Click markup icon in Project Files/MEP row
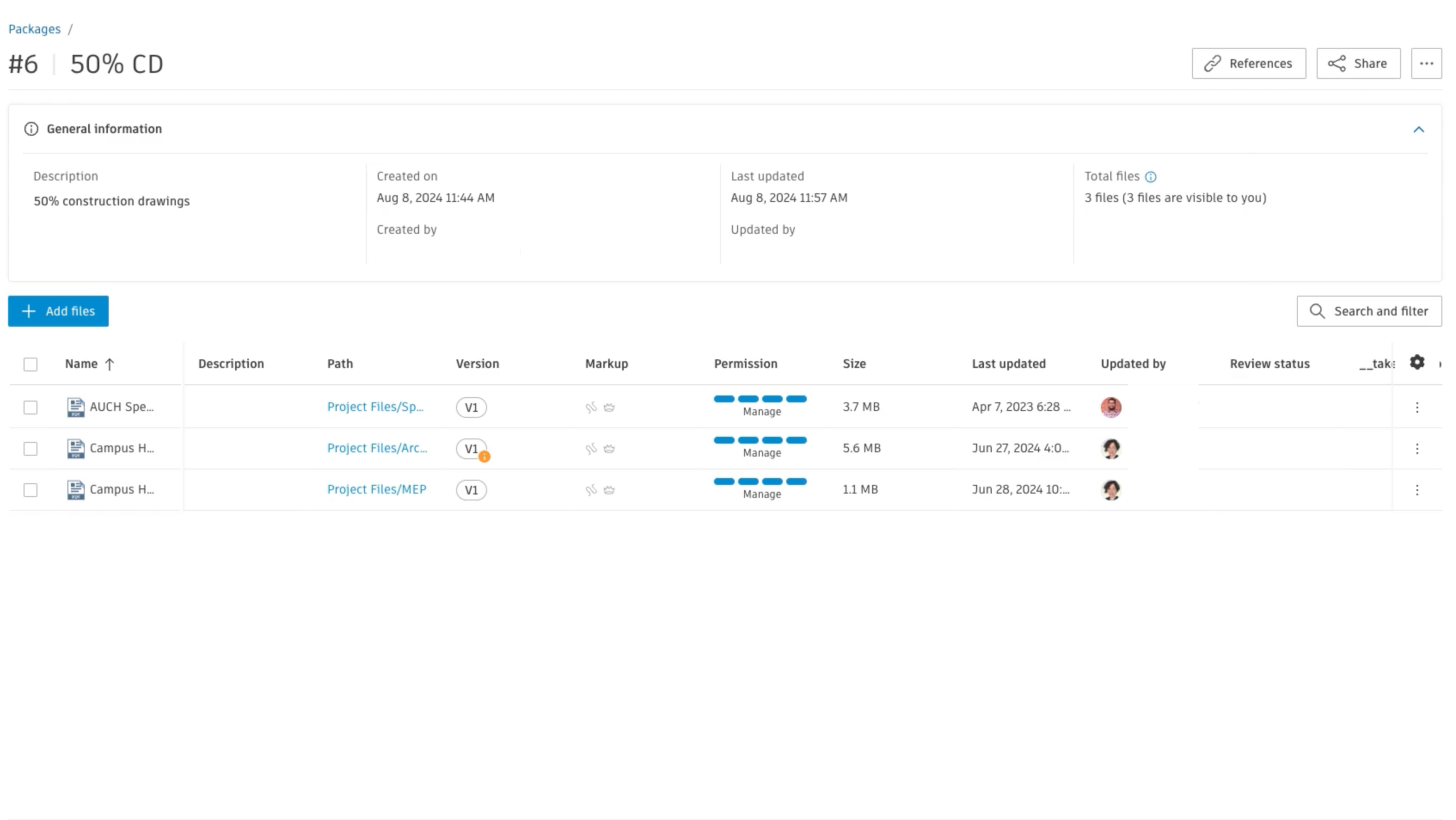The height and width of the screenshot is (820, 1456). [x=591, y=490]
